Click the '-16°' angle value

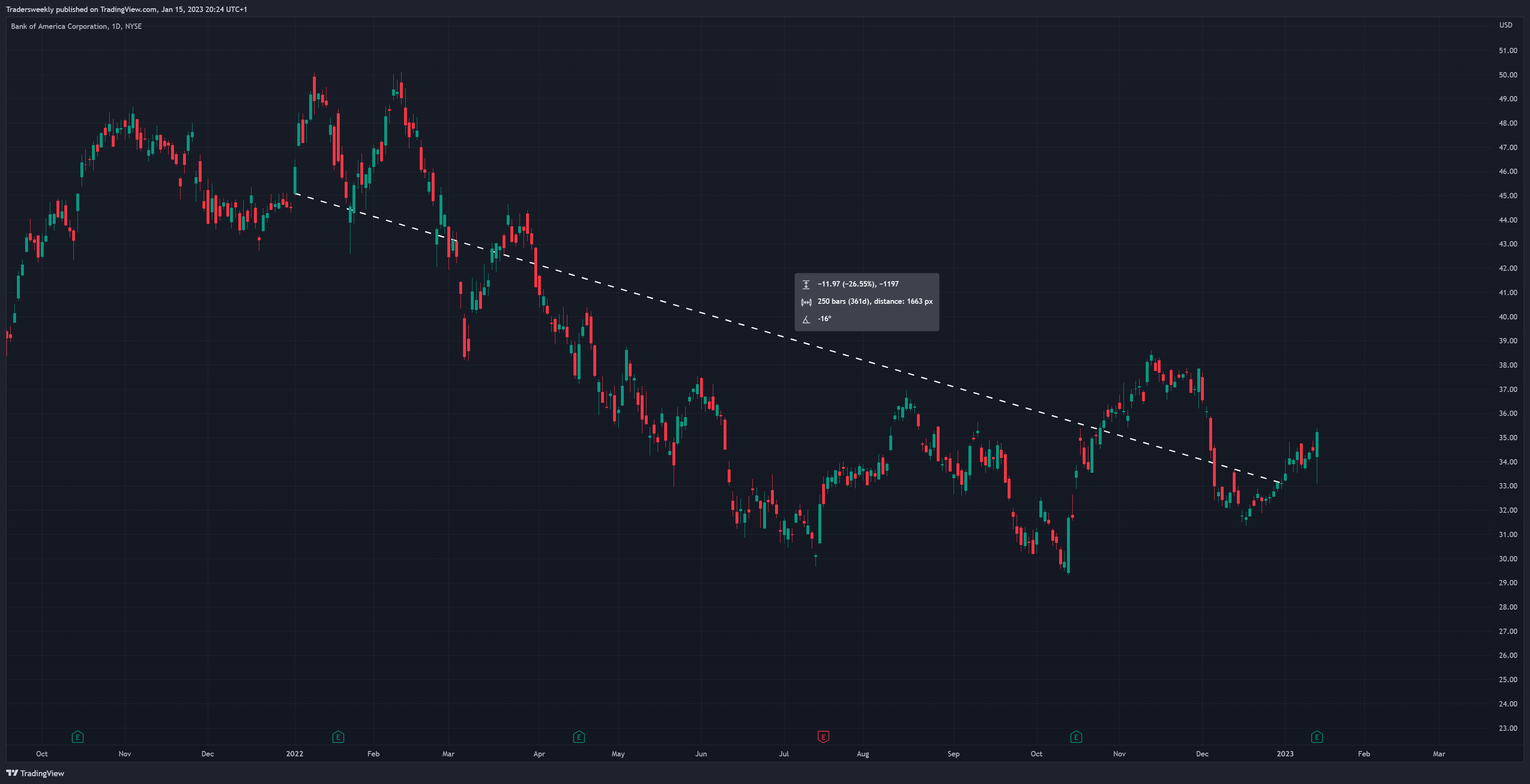825,319
